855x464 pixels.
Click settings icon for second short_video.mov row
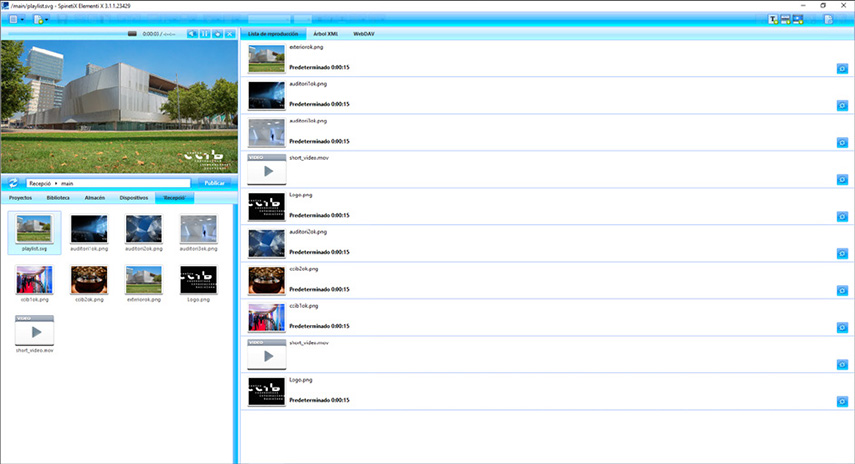tap(842, 365)
